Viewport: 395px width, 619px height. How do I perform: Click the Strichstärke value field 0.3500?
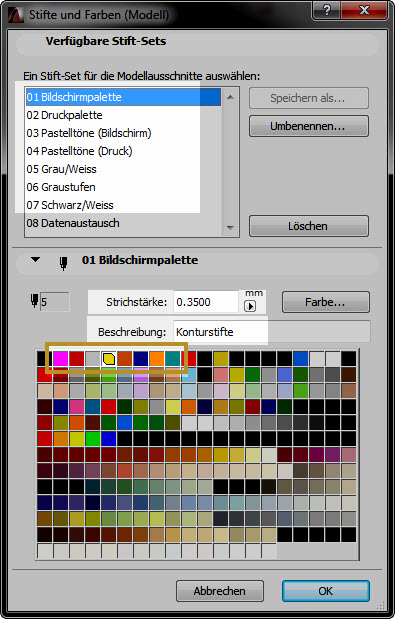[206, 302]
